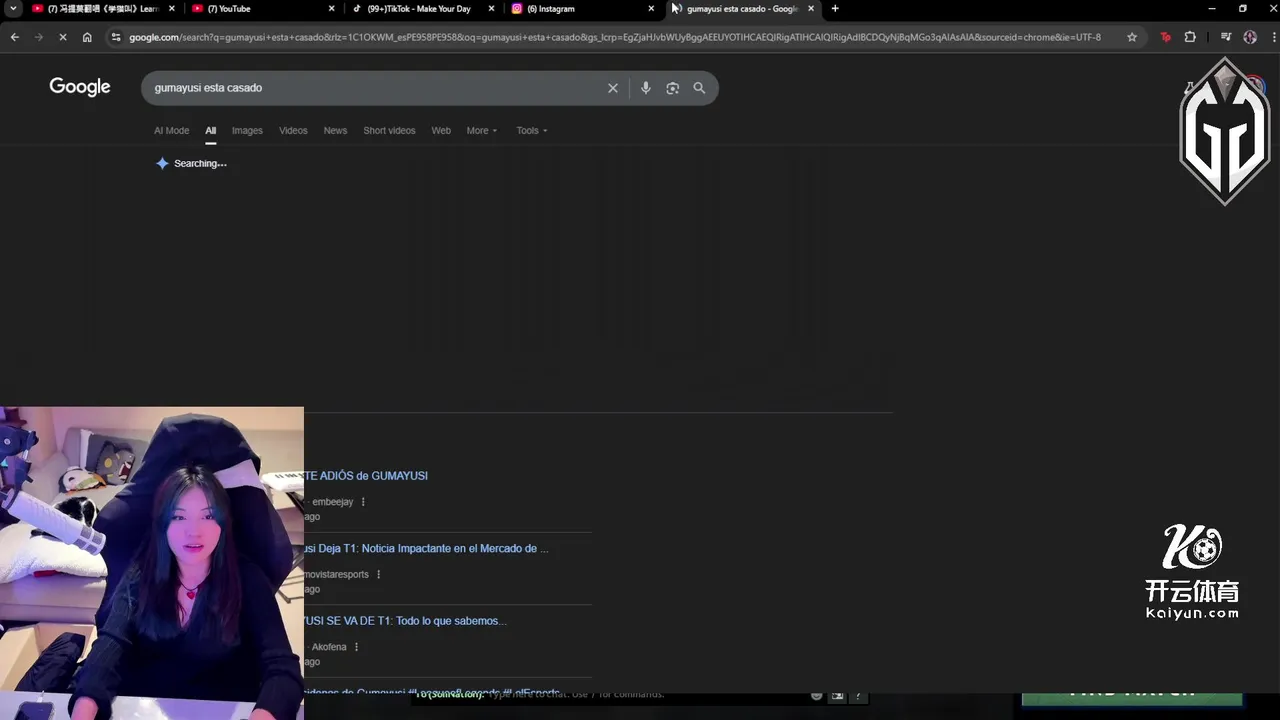Select the Videos search tab
This screenshot has width=1280, height=720.
coord(293,131)
